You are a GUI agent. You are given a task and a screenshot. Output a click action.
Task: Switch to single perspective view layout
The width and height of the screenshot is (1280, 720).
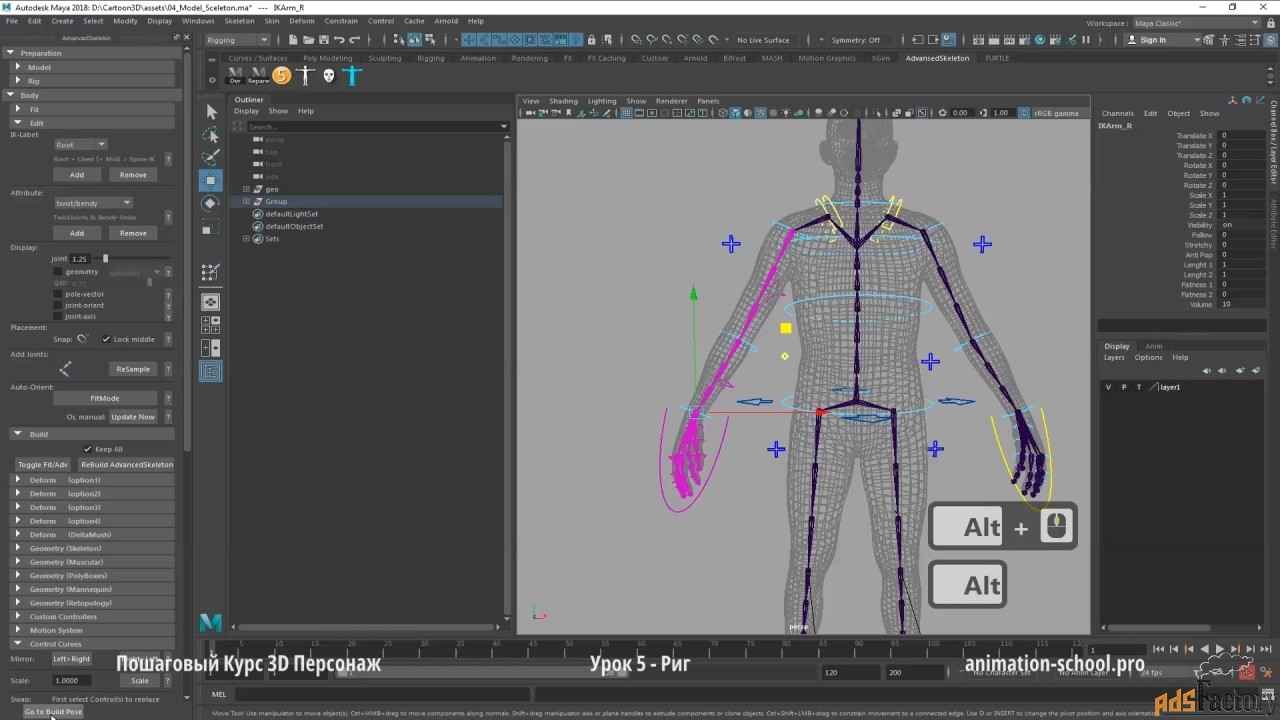pos(211,301)
